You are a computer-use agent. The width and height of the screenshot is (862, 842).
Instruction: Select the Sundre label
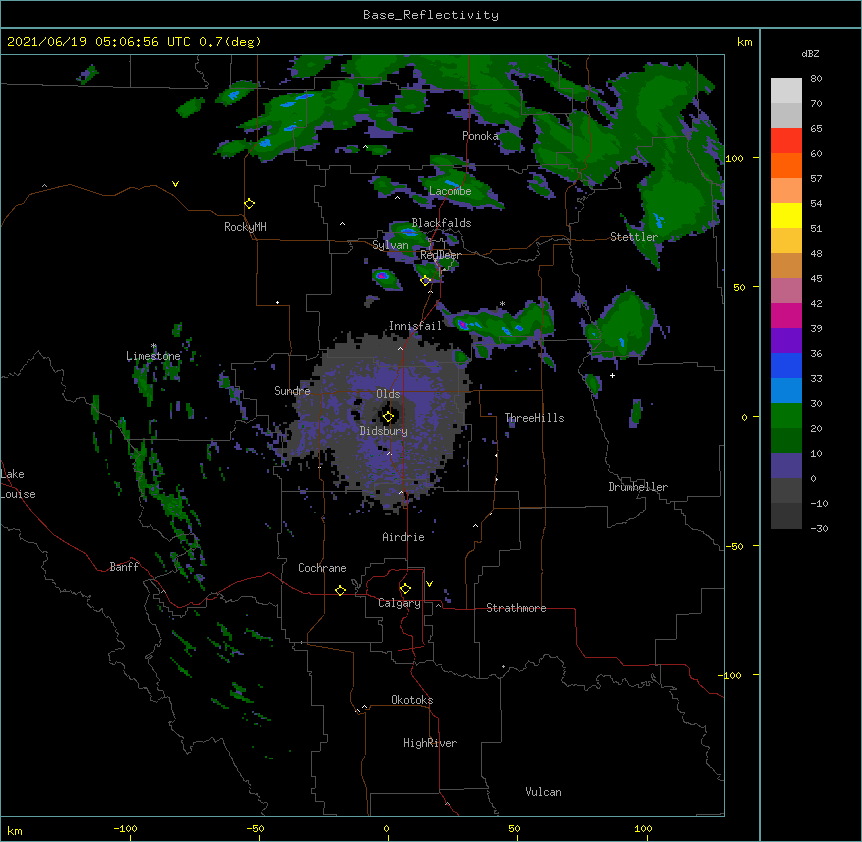(x=292, y=391)
